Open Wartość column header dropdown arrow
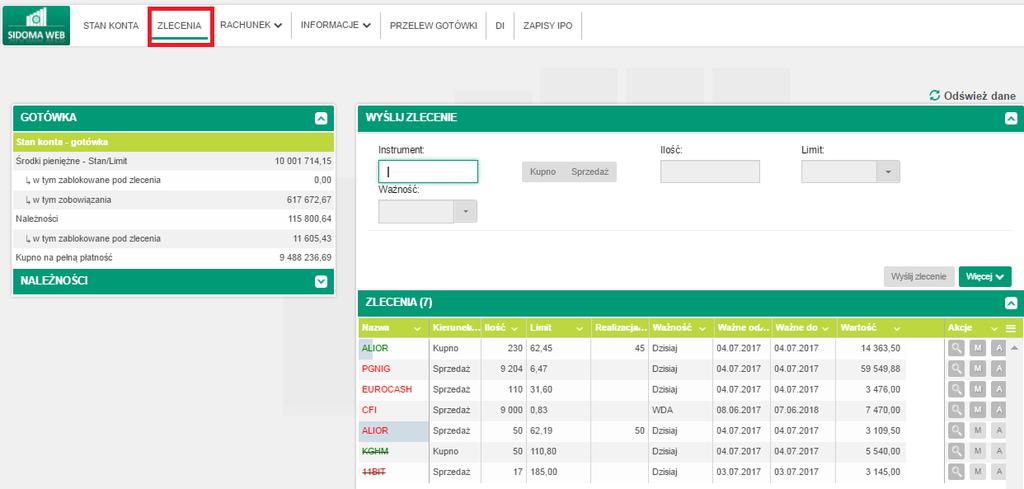The height and width of the screenshot is (489, 1024). (x=897, y=328)
